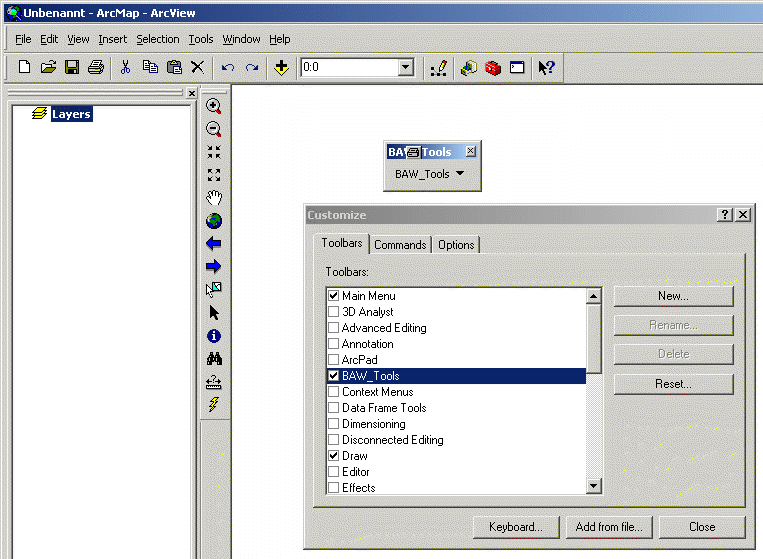The width and height of the screenshot is (763, 559).
Task: Select the Zoom Out magnifier tool
Action: click(x=214, y=129)
